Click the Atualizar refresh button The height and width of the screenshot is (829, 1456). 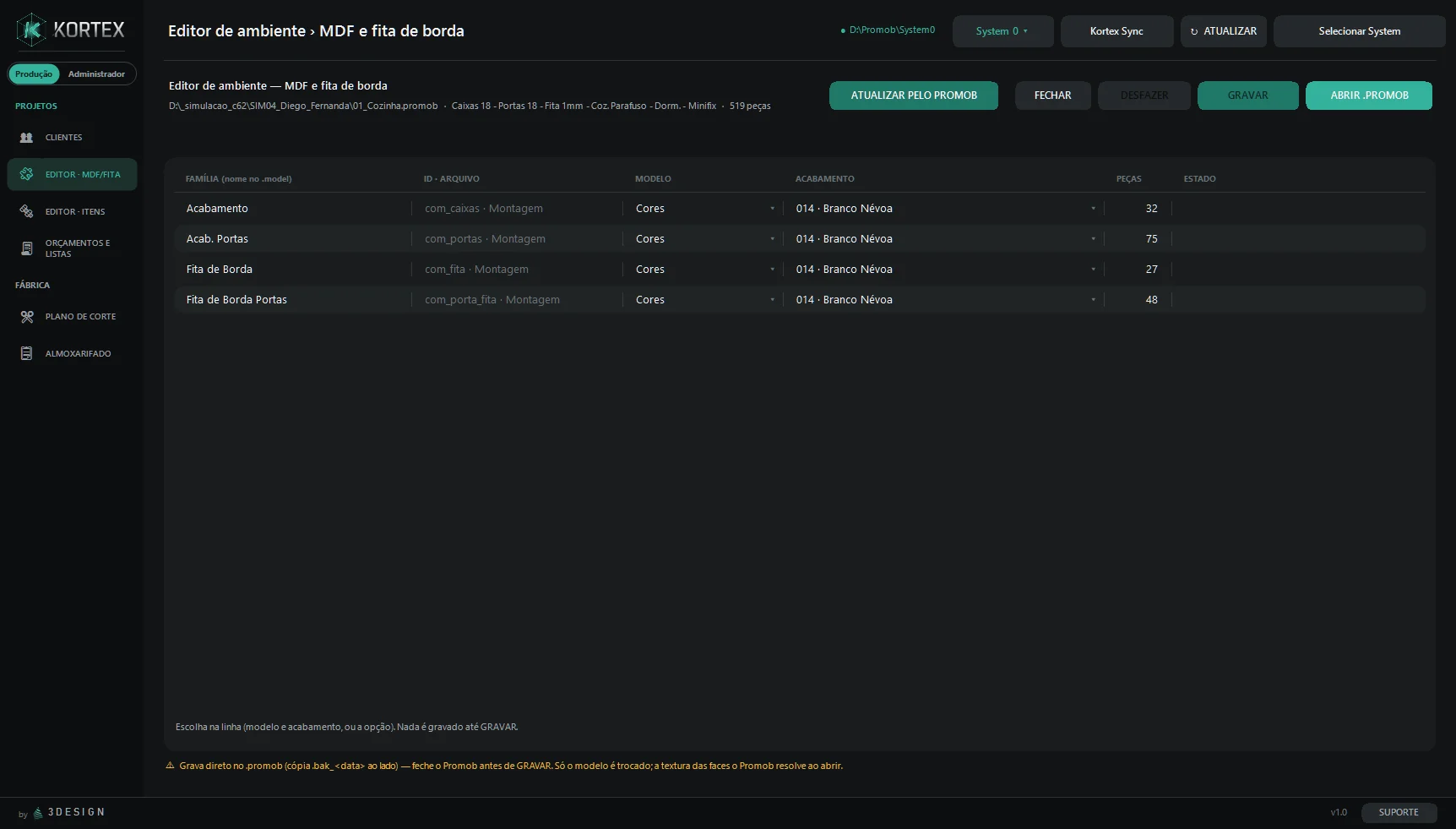coord(1223,31)
